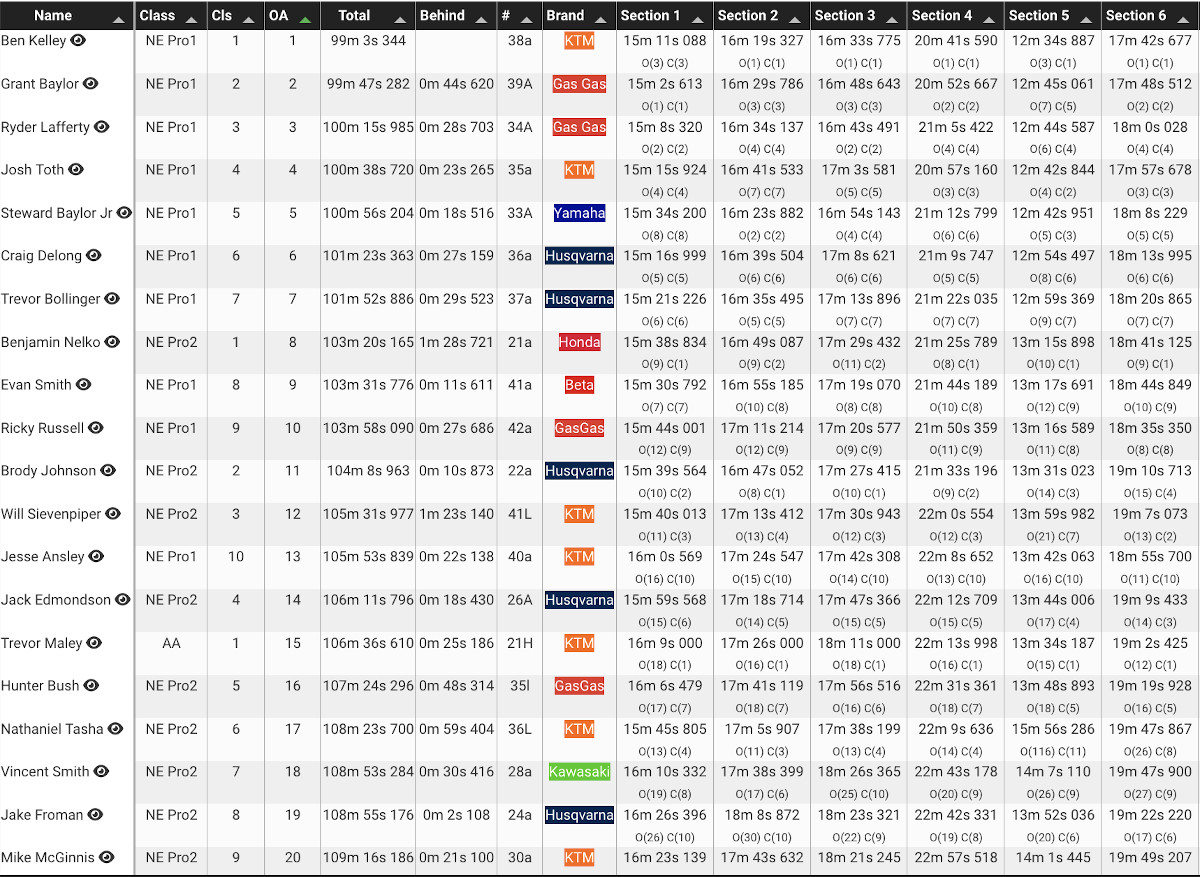Click the sort arrow in the Cls column header
1200x877 pixels.
pyautogui.click(x=247, y=20)
